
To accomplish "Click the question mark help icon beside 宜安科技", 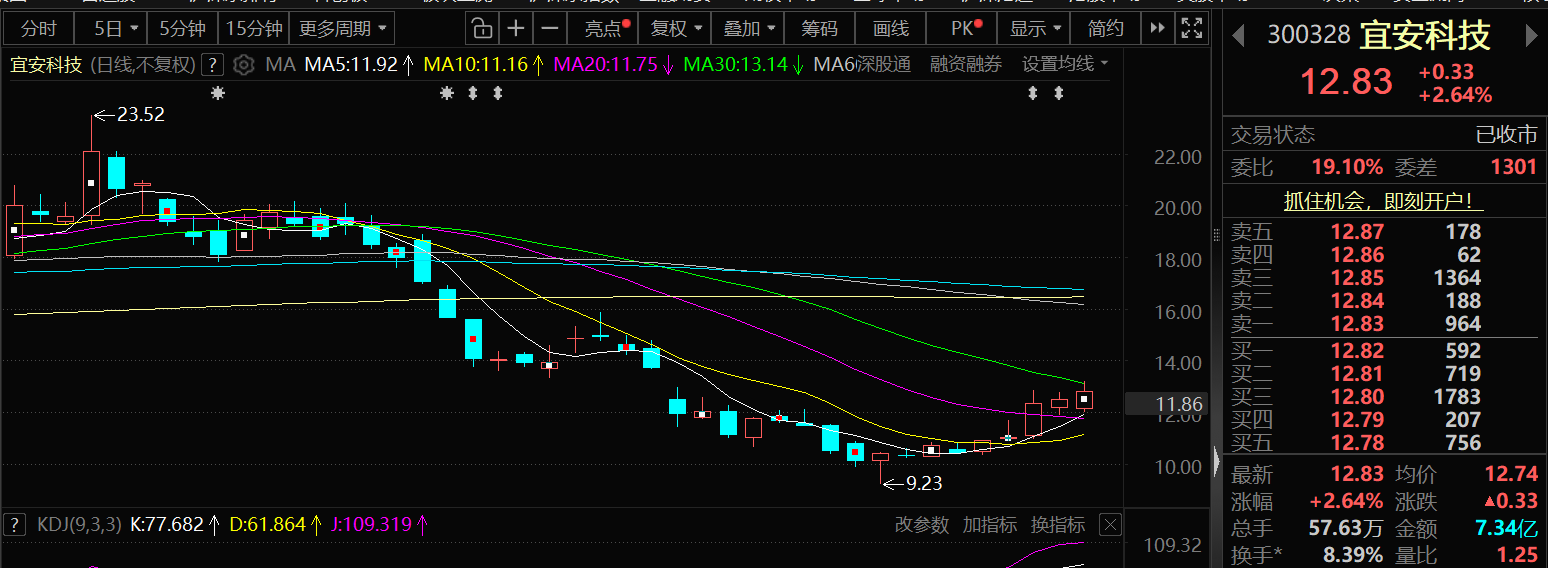I will pos(212,66).
